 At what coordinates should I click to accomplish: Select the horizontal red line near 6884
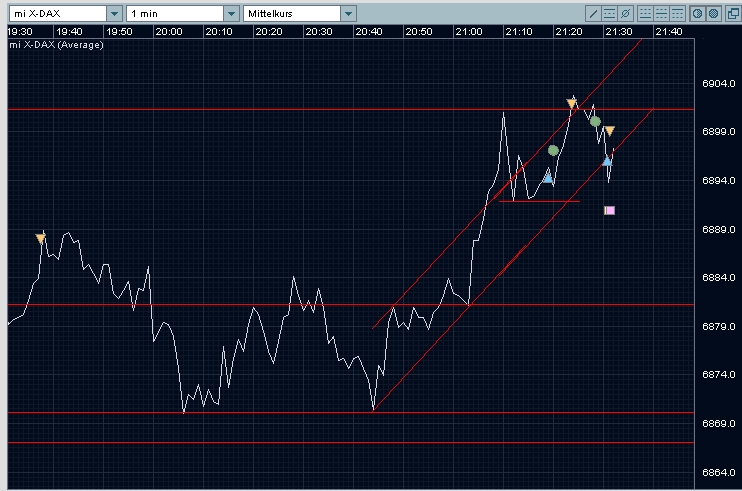pos(351,305)
